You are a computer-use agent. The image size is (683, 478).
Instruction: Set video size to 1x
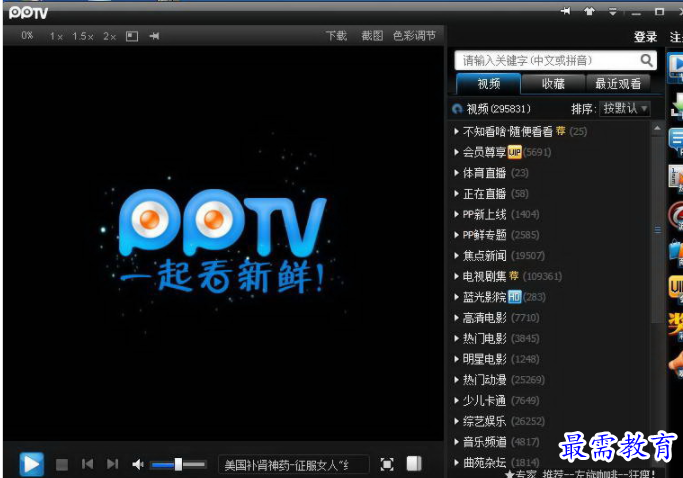click(56, 36)
